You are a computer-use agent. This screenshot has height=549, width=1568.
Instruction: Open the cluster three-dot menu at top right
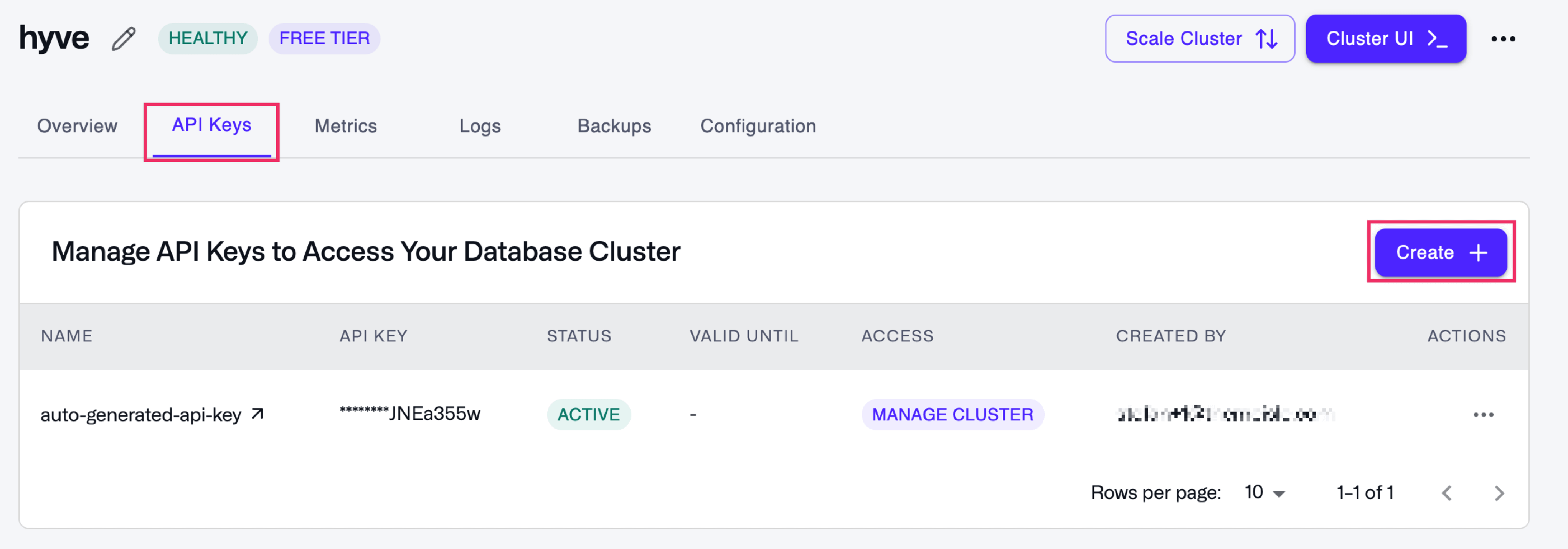coord(1502,39)
